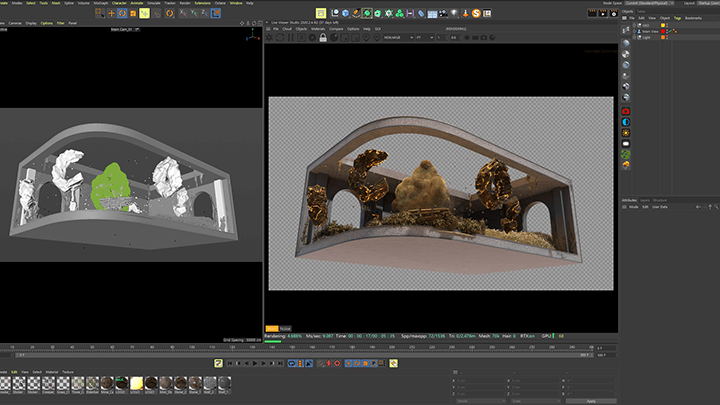Select the Scale tool in top toolbar
The height and width of the screenshot is (405, 720).
133,13
